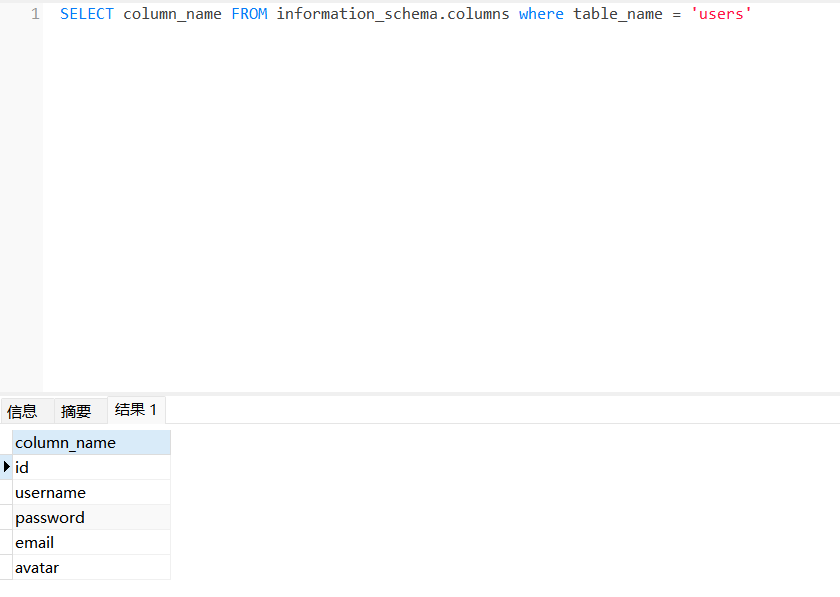Image resolution: width=840 pixels, height=597 pixels.
Task: Click the password result cell
Action: pos(91,517)
